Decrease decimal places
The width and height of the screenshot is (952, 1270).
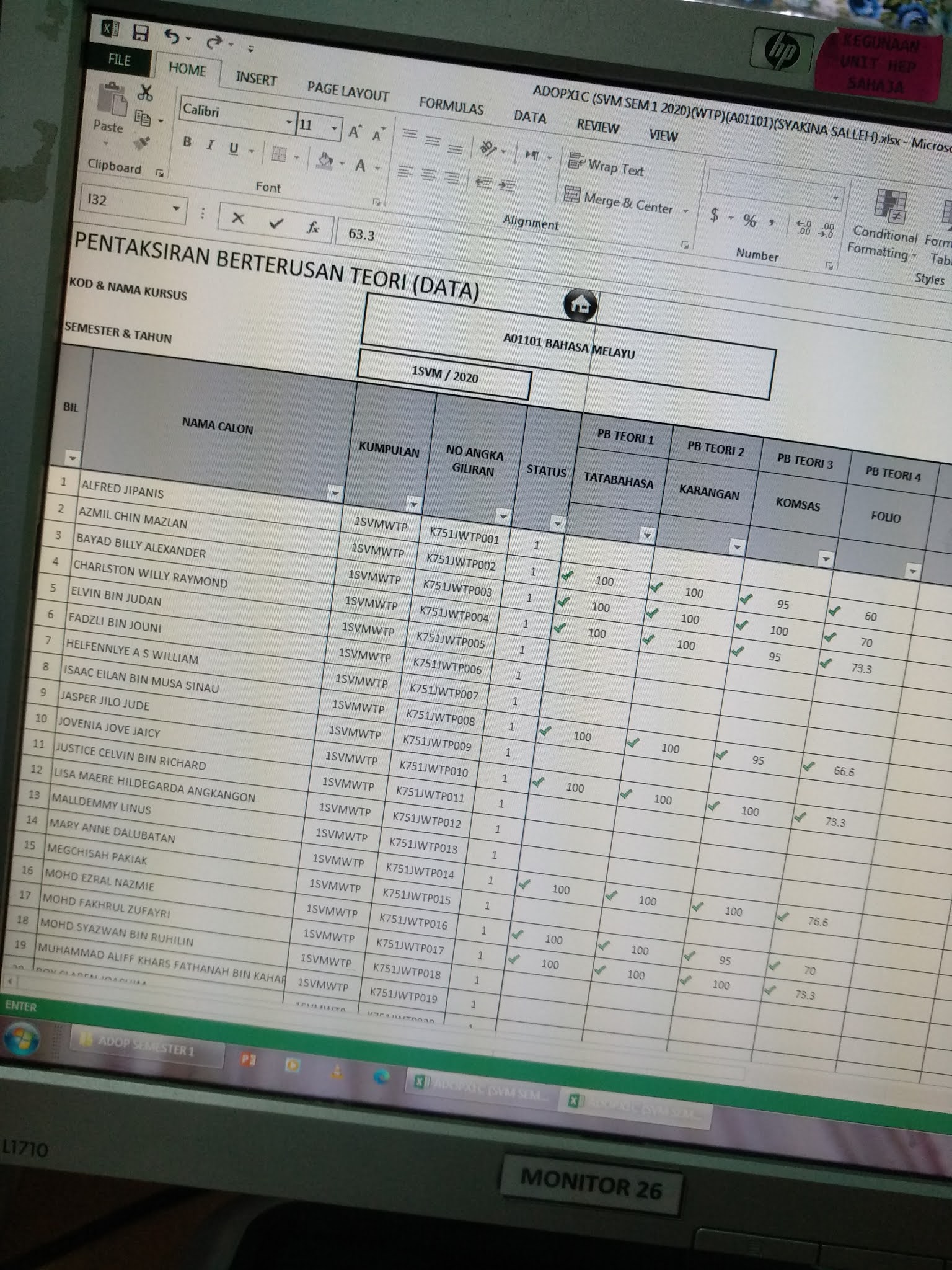[826, 231]
